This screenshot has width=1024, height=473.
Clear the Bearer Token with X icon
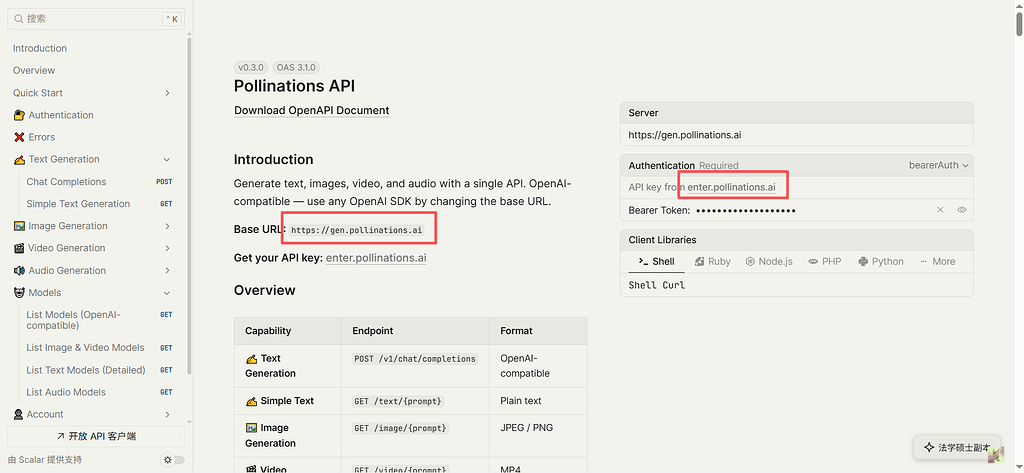coord(940,210)
